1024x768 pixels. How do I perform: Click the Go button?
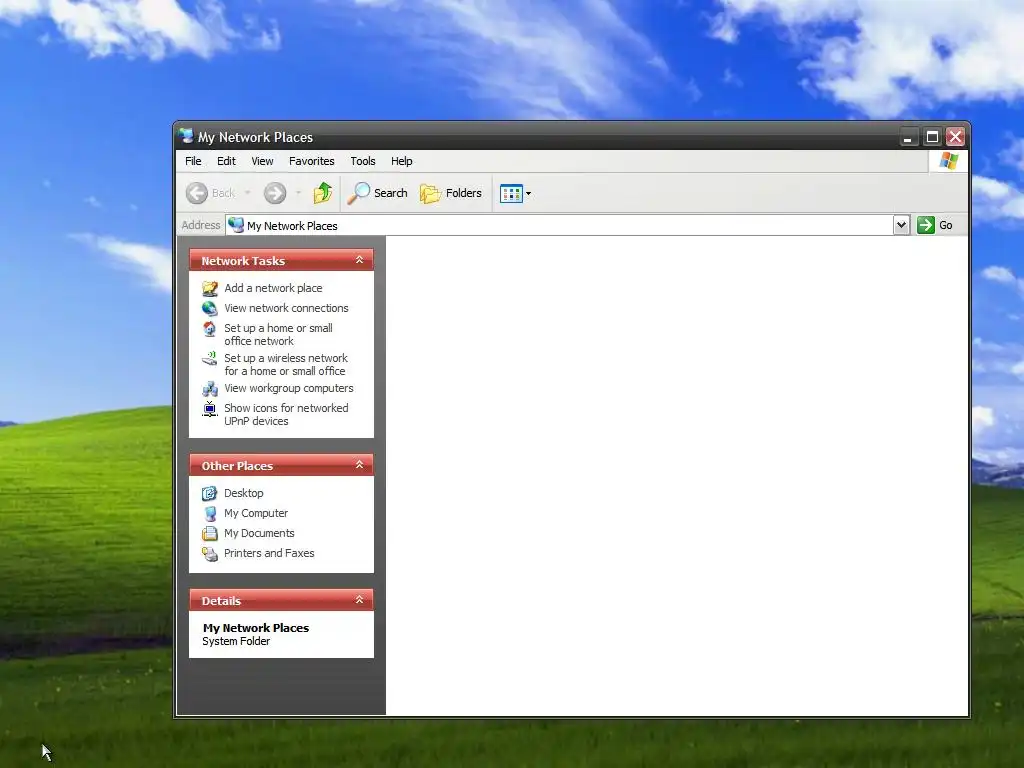(935, 225)
